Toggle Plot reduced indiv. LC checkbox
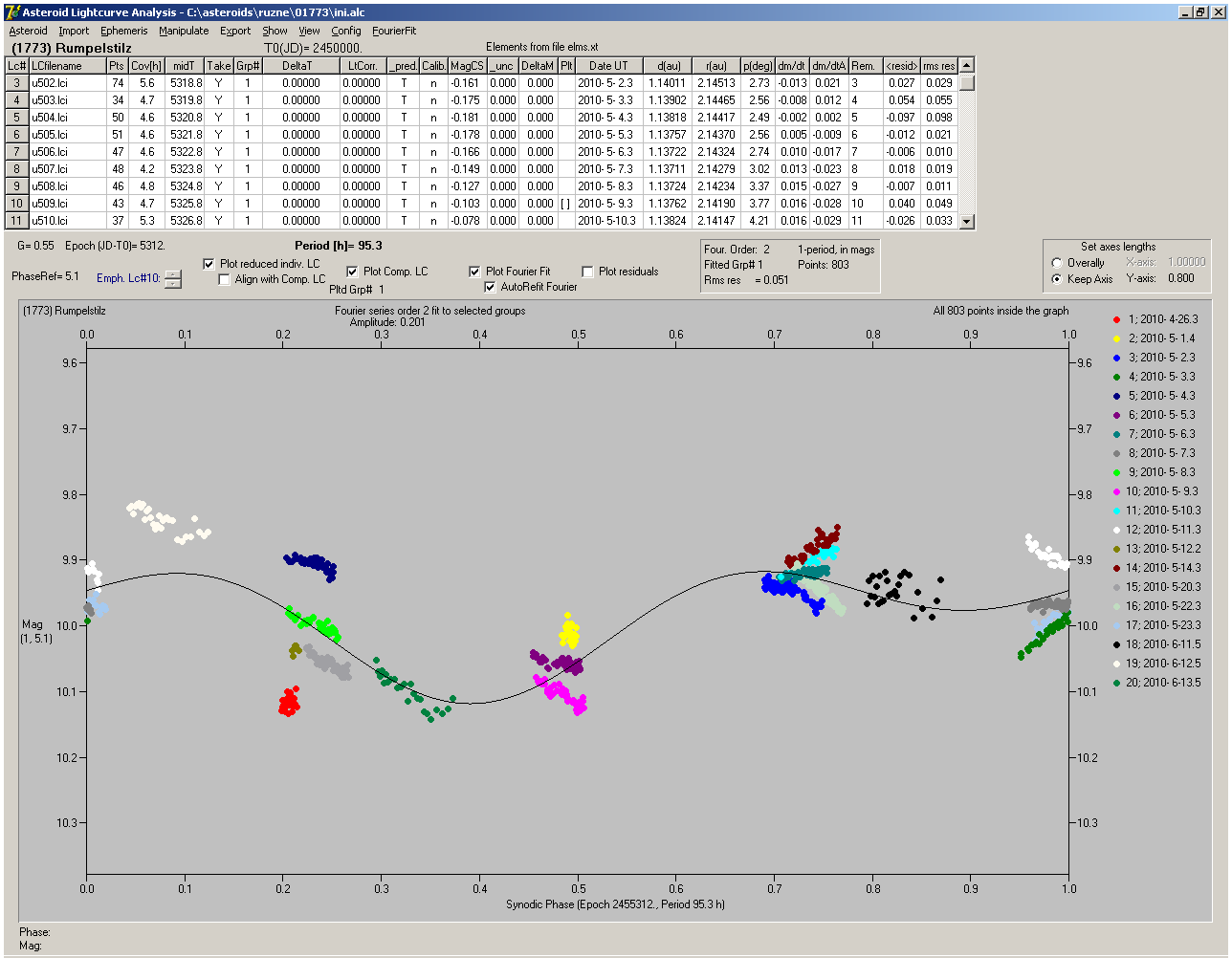This screenshot has height=958, width=1232. click(209, 264)
